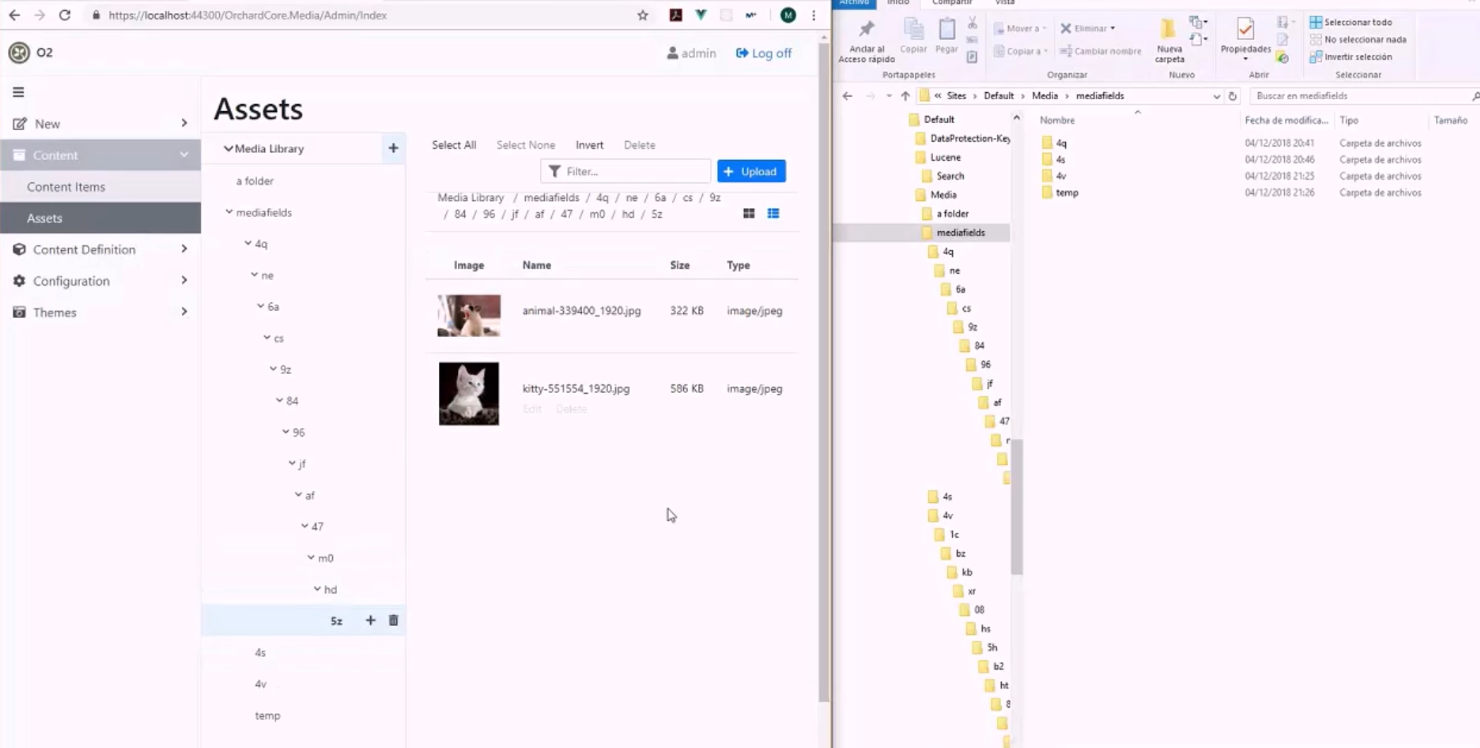Go up one folder in Explorer

(x=905, y=96)
